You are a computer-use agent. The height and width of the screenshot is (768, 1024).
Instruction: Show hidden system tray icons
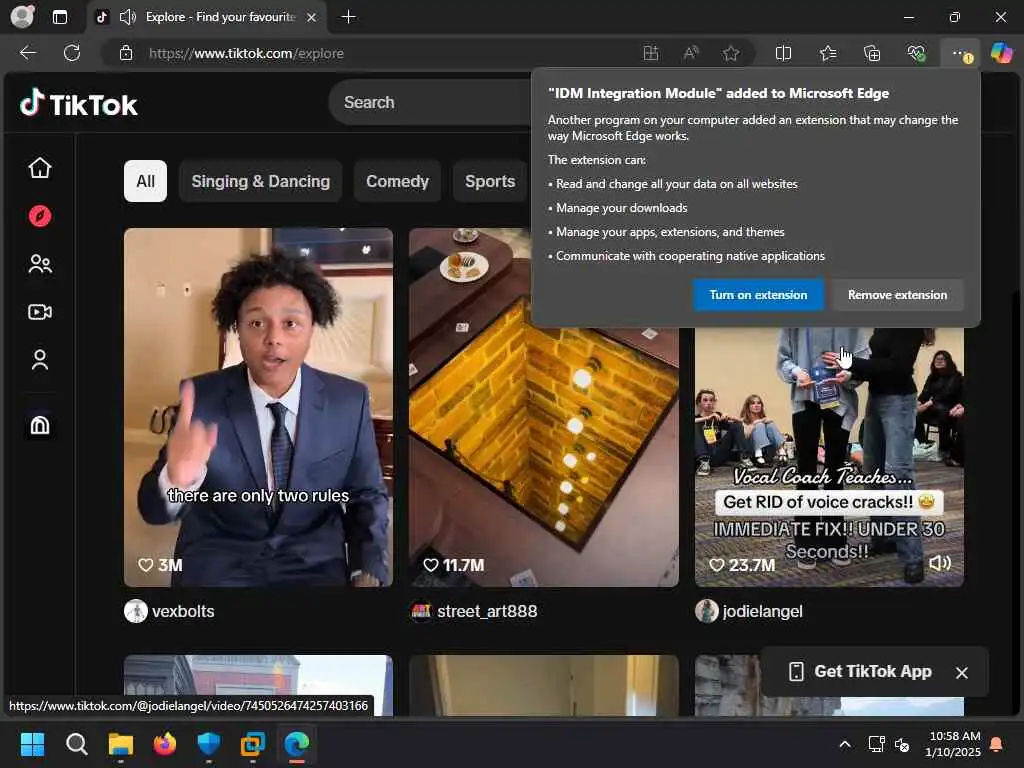coord(844,744)
